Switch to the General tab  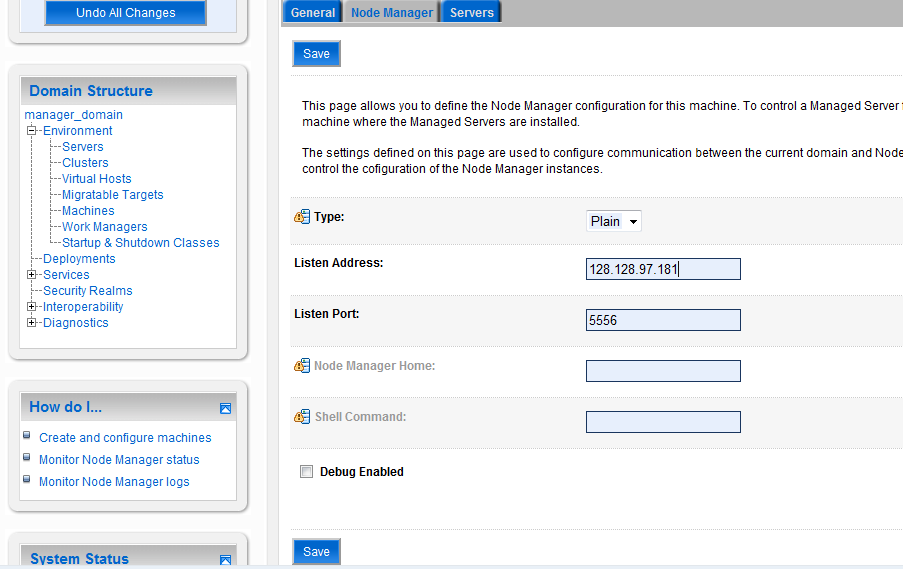click(313, 12)
